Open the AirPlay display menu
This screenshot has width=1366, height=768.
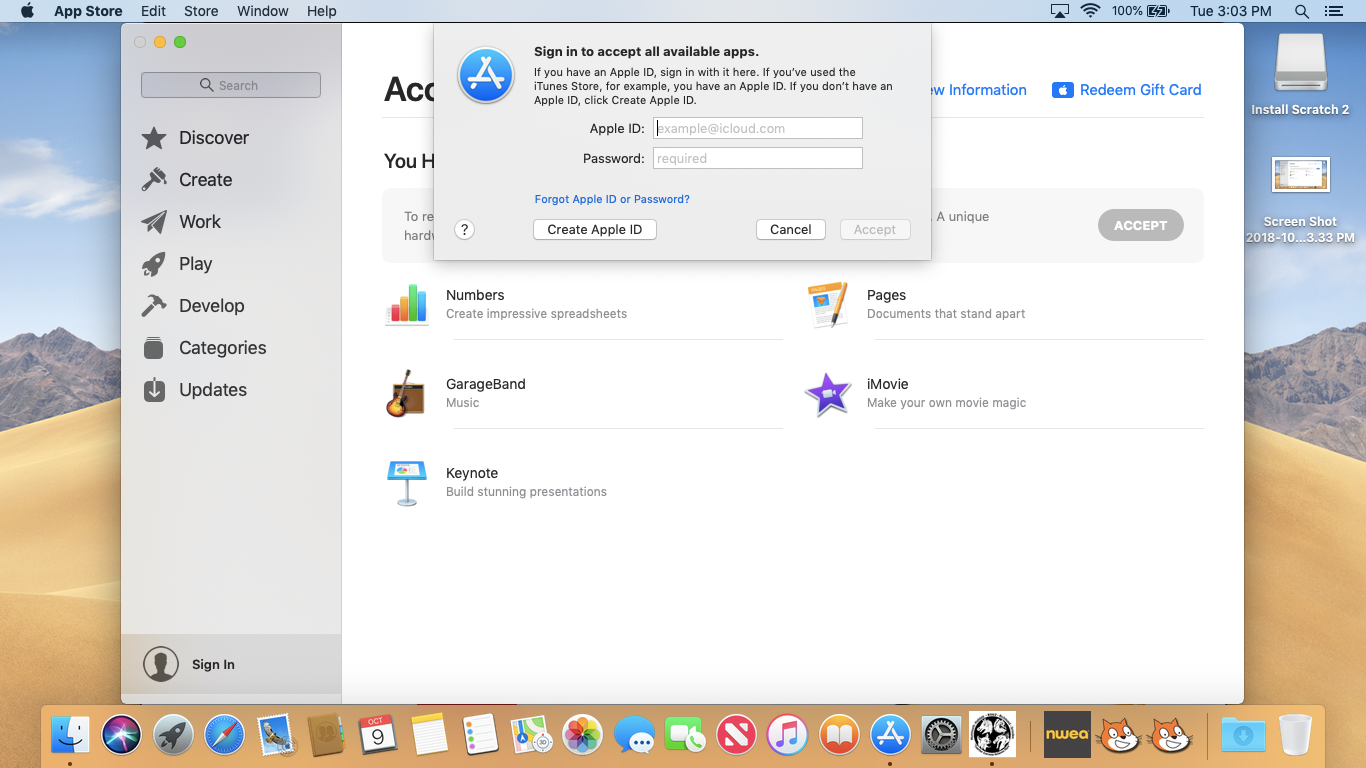pos(1060,11)
